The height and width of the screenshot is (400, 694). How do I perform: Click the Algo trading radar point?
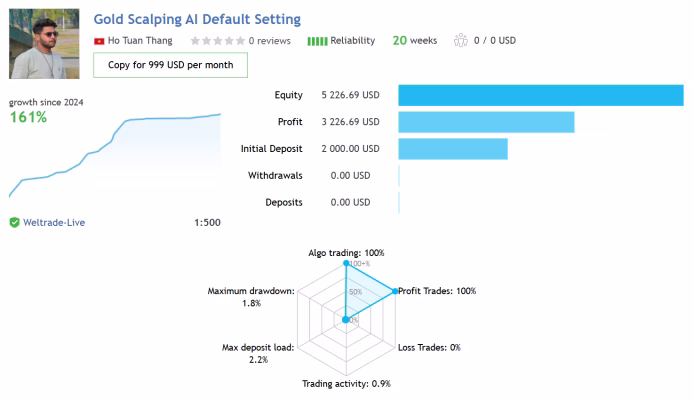(346, 263)
